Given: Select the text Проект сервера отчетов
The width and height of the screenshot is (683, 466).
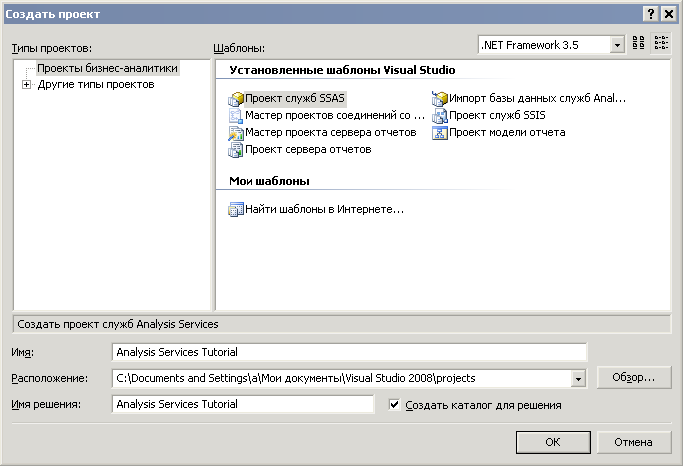Looking at the screenshot, I should coord(308,149).
